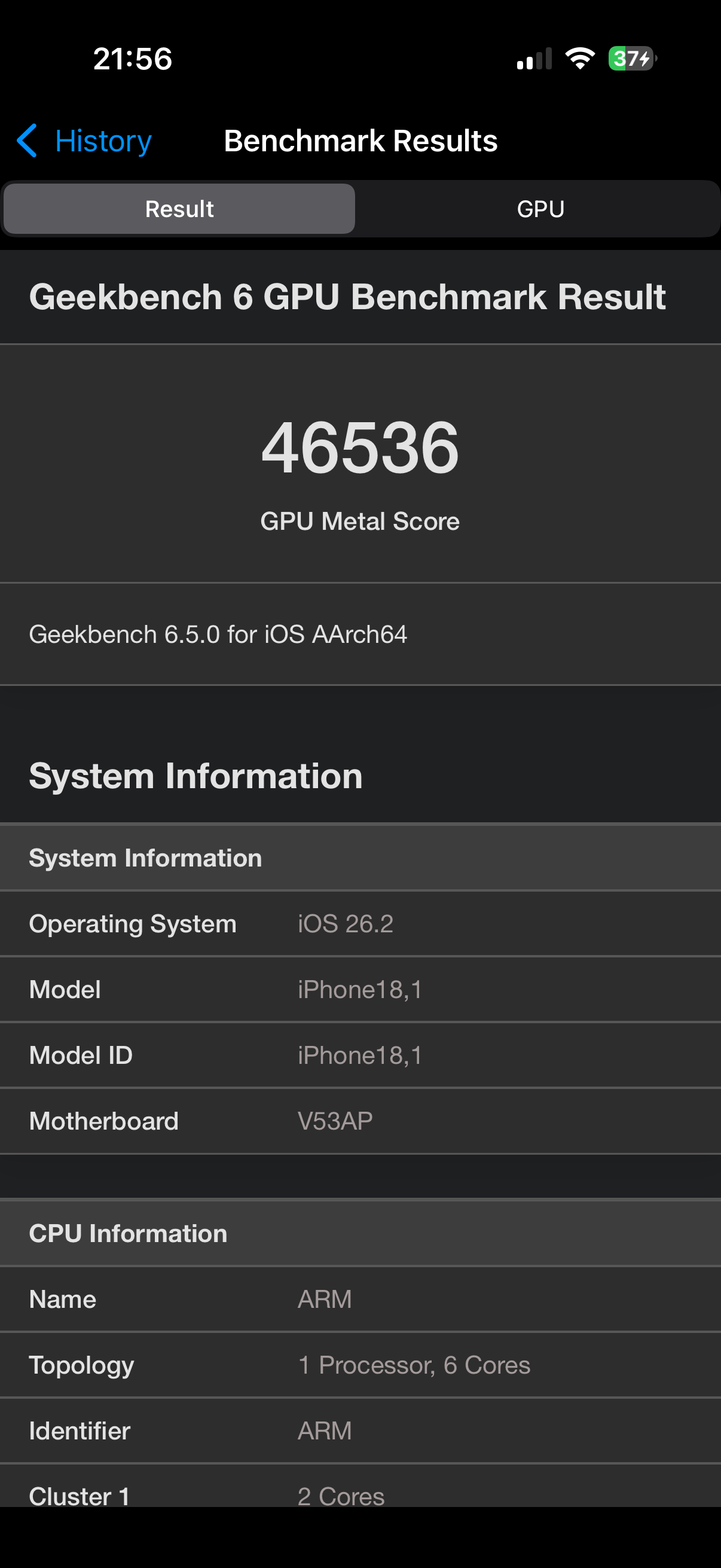This screenshot has width=721, height=1568.
Task: Tap the blue back chevron icon
Action: (x=27, y=141)
